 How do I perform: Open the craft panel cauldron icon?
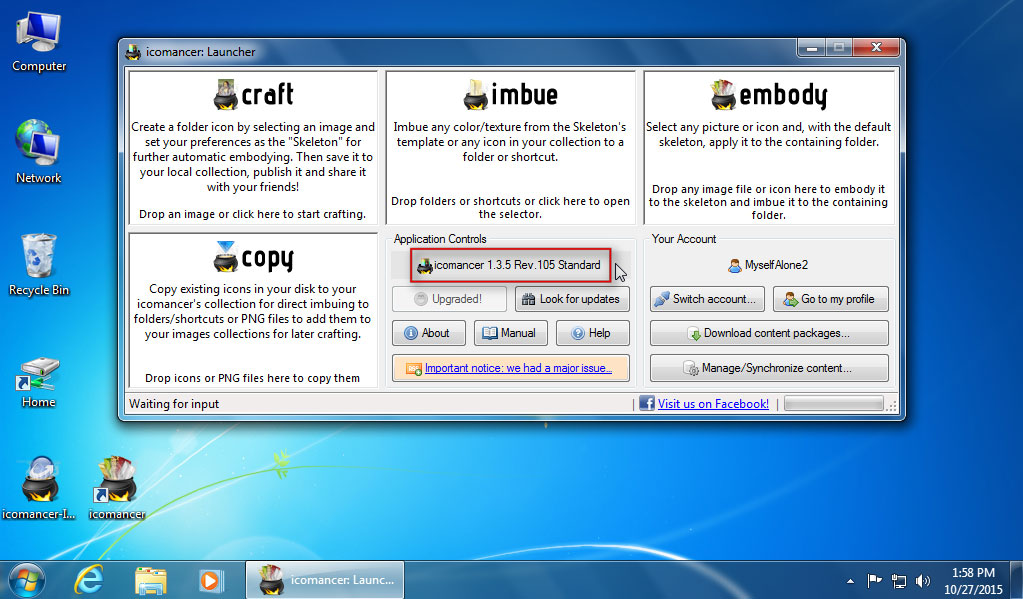tap(226, 95)
